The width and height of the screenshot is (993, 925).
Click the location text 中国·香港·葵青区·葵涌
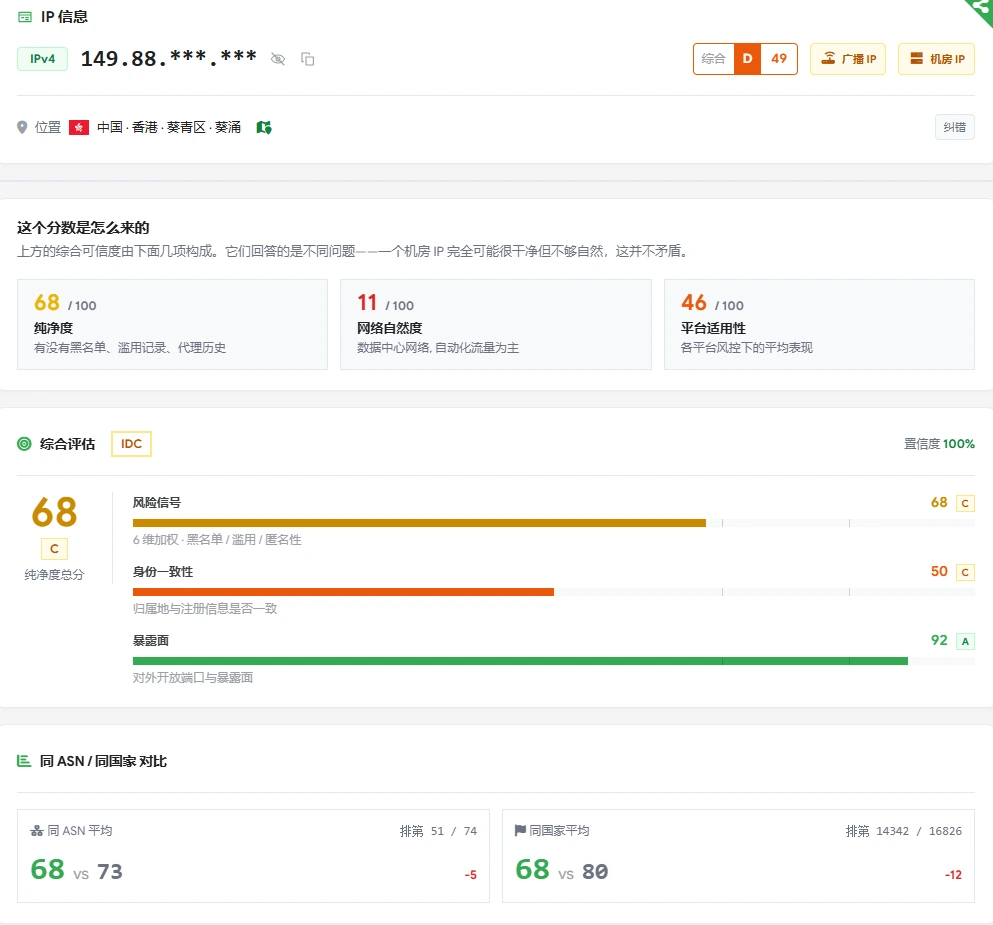tap(169, 127)
